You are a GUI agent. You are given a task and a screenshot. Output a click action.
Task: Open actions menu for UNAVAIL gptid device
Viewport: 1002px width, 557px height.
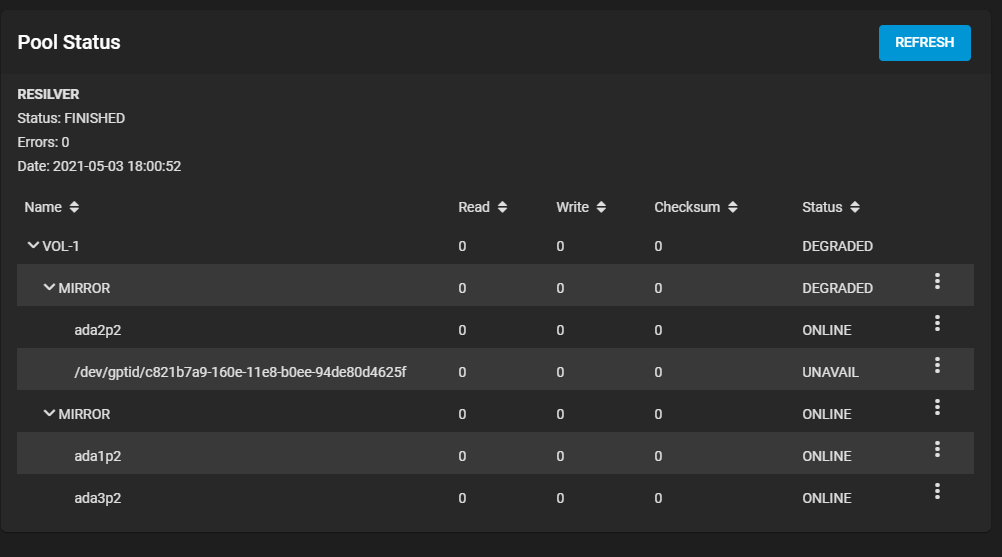pyautogui.click(x=937, y=365)
